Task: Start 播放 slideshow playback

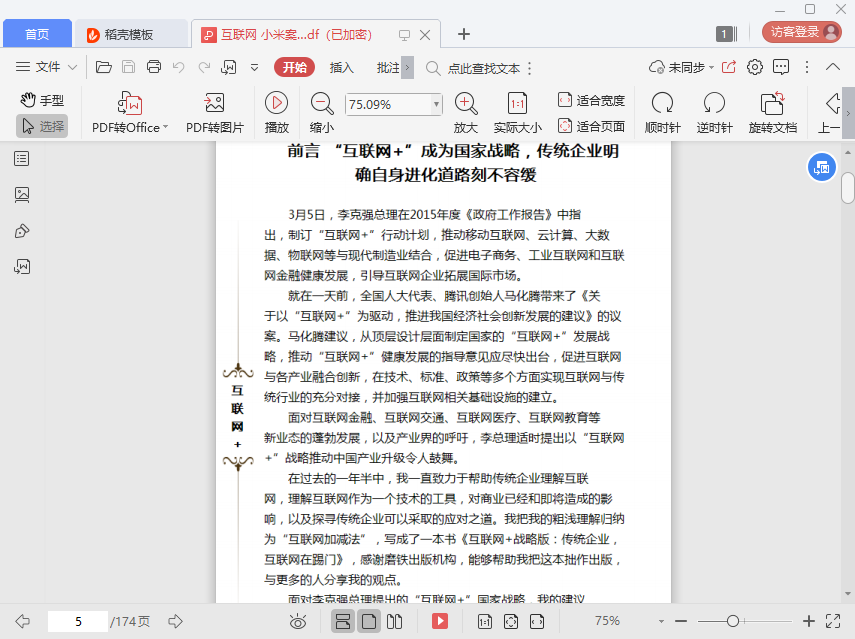Action: [276, 102]
